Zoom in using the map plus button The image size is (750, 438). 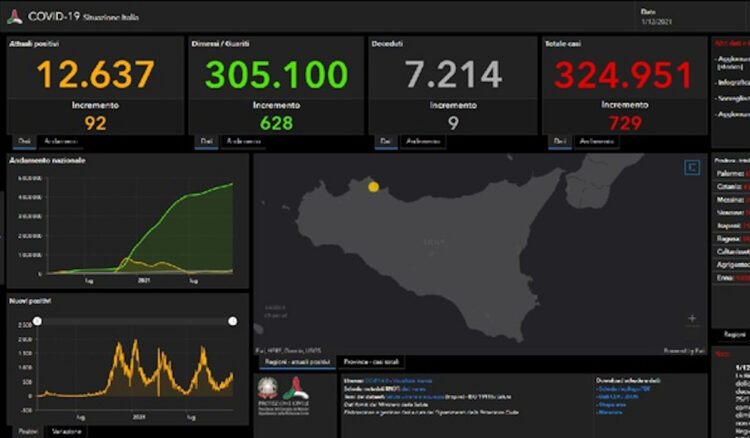[x=692, y=319]
